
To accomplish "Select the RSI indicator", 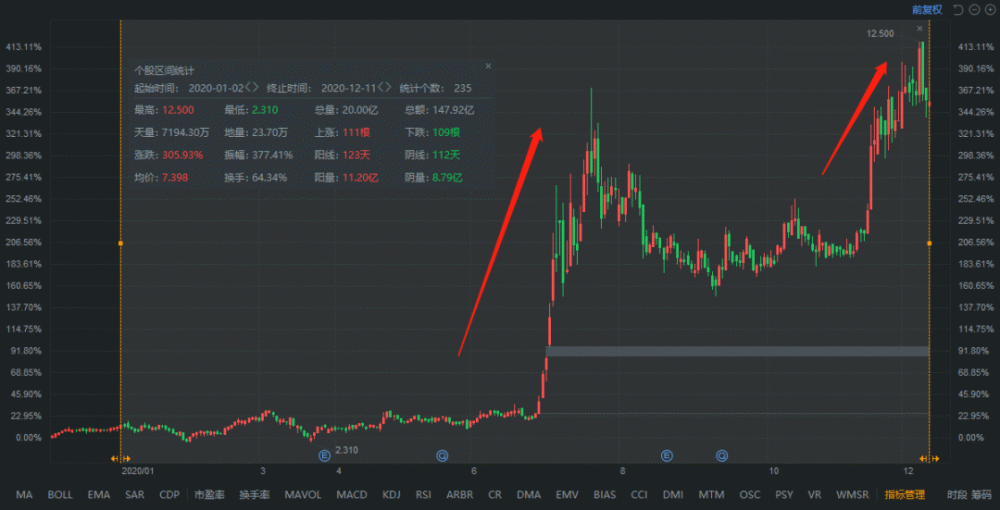I will pos(423,495).
